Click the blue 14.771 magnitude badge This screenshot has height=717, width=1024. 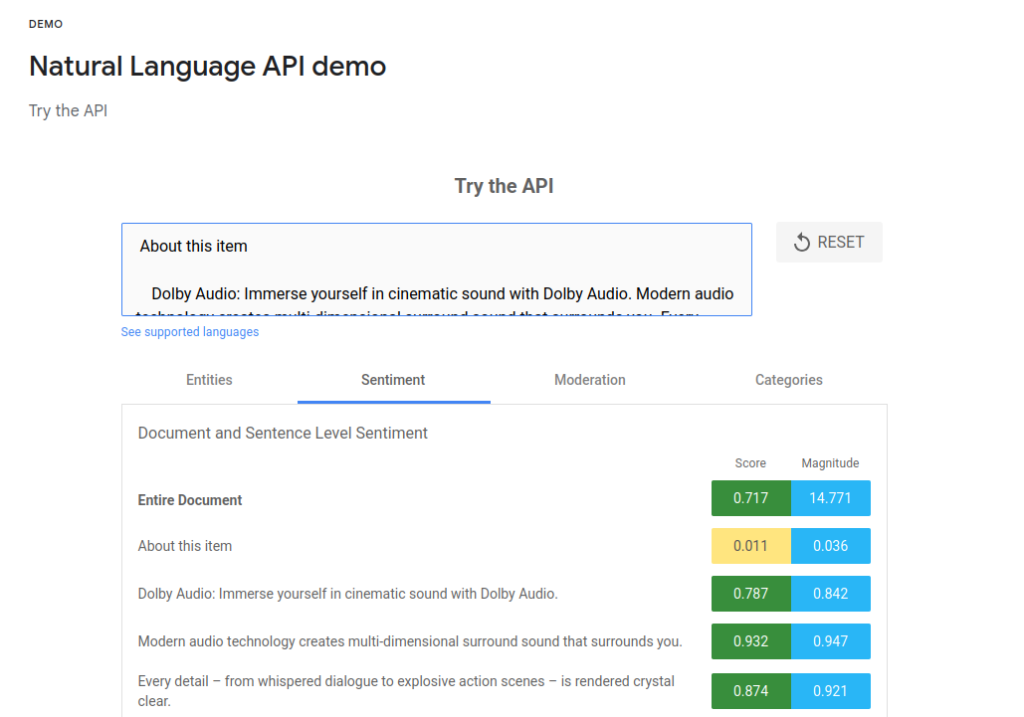pyautogui.click(x=831, y=497)
